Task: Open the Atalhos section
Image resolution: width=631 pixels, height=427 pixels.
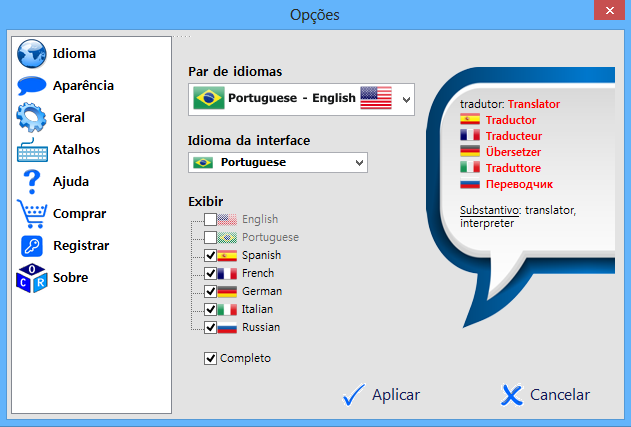Action: (76, 150)
